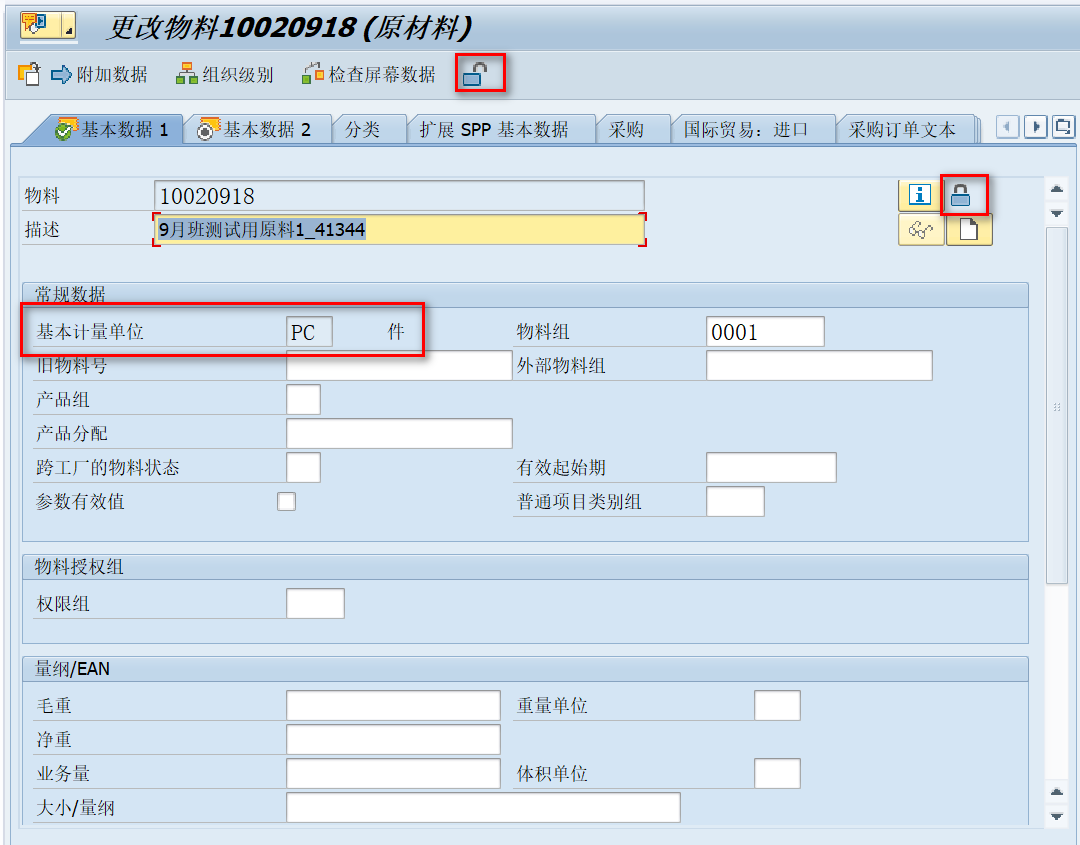Click the 体积单位 field

(777, 773)
